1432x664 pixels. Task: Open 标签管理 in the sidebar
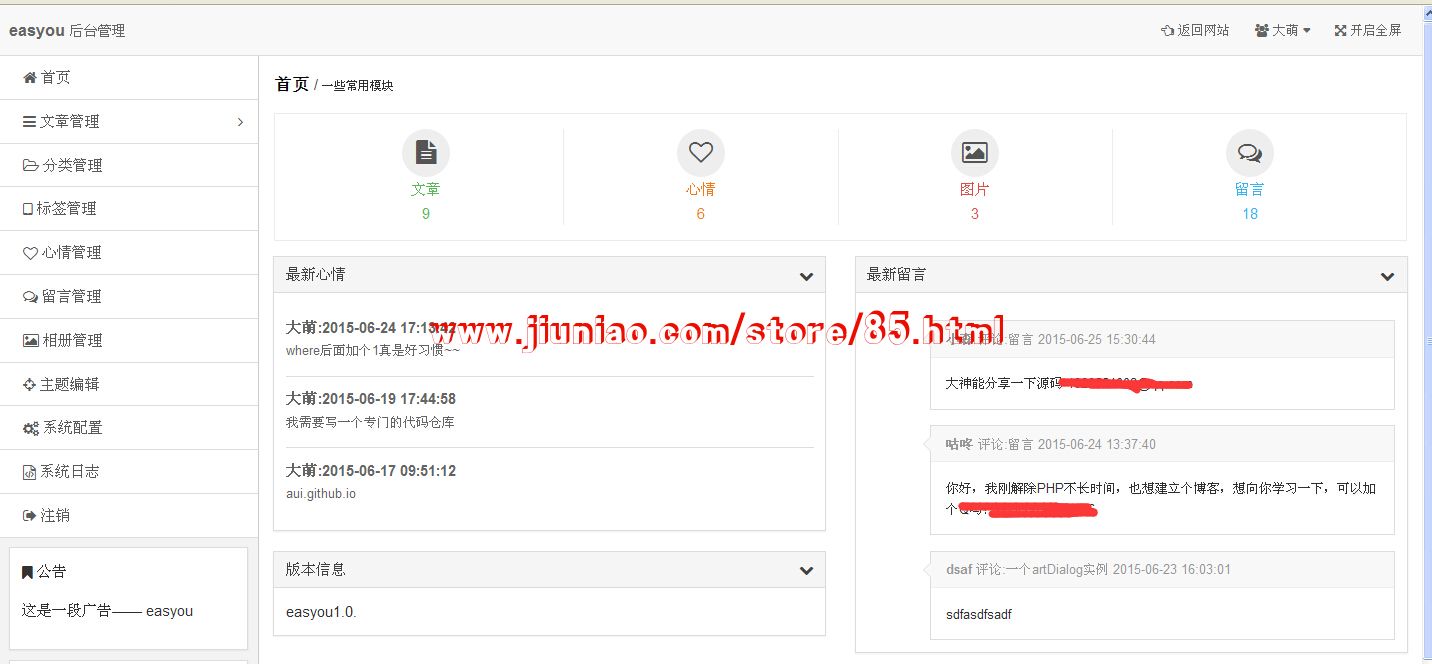(x=129, y=209)
